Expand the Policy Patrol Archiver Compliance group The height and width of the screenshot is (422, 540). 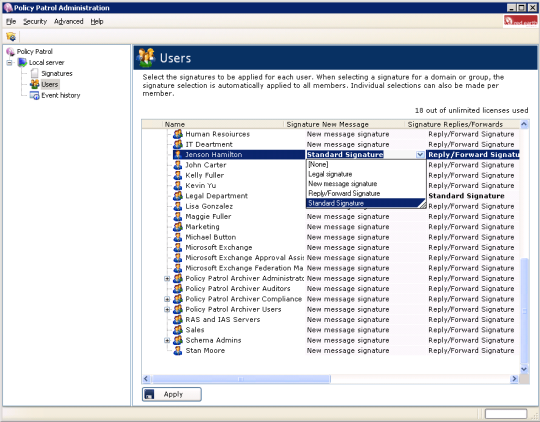(167, 299)
